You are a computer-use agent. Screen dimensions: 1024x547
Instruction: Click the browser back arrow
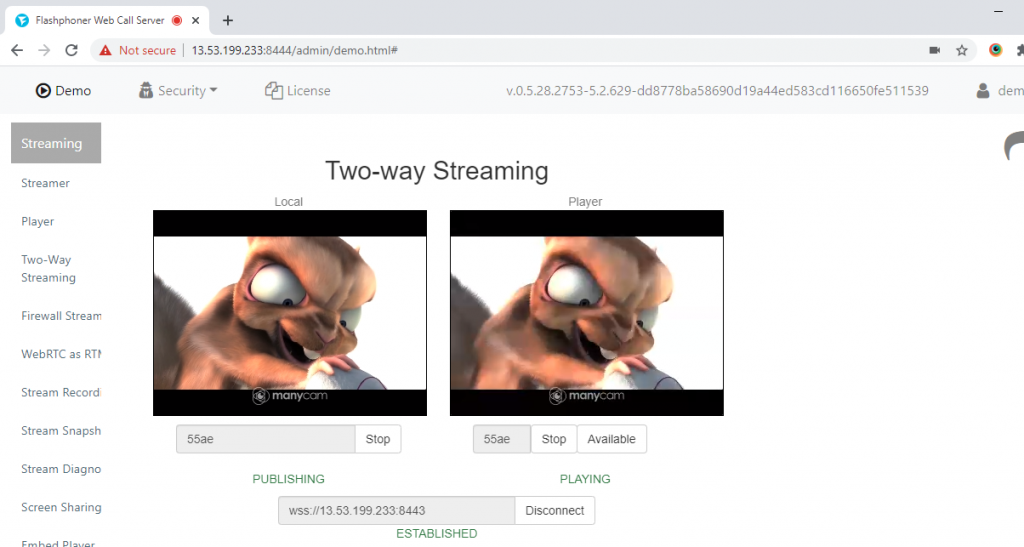tap(17, 50)
